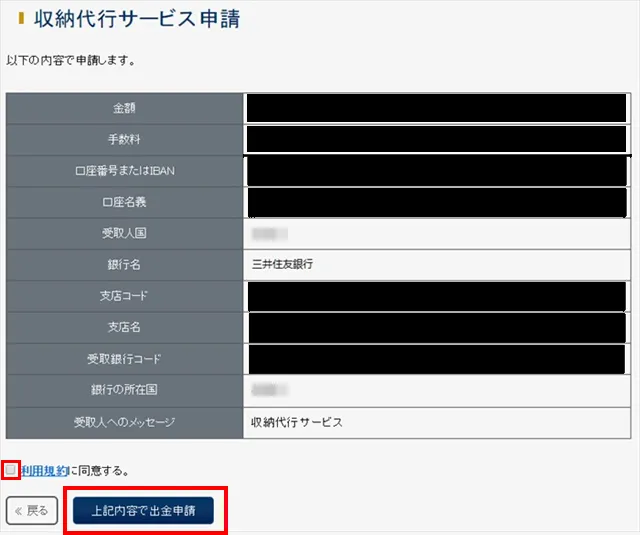Click the 口座名義 label cell

click(125, 202)
